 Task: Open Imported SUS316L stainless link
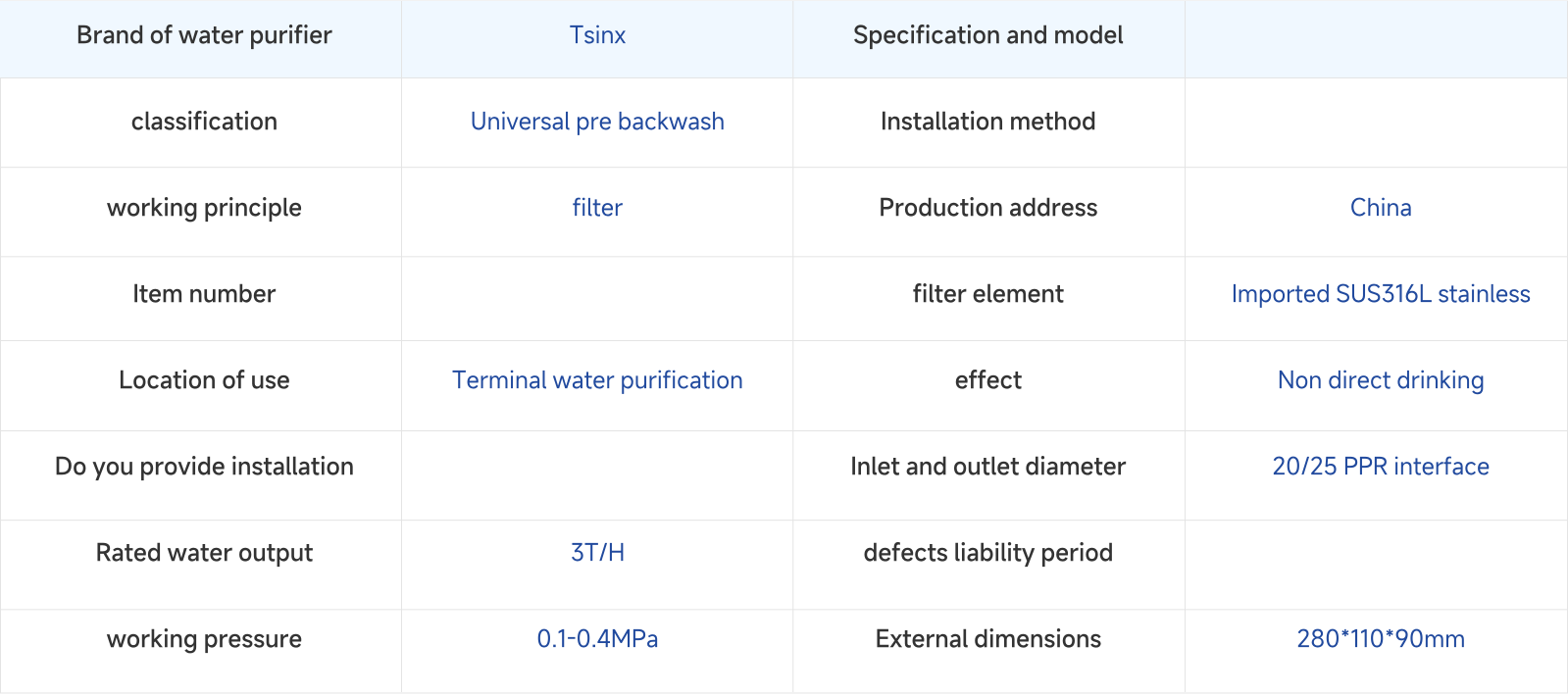pos(1381,294)
